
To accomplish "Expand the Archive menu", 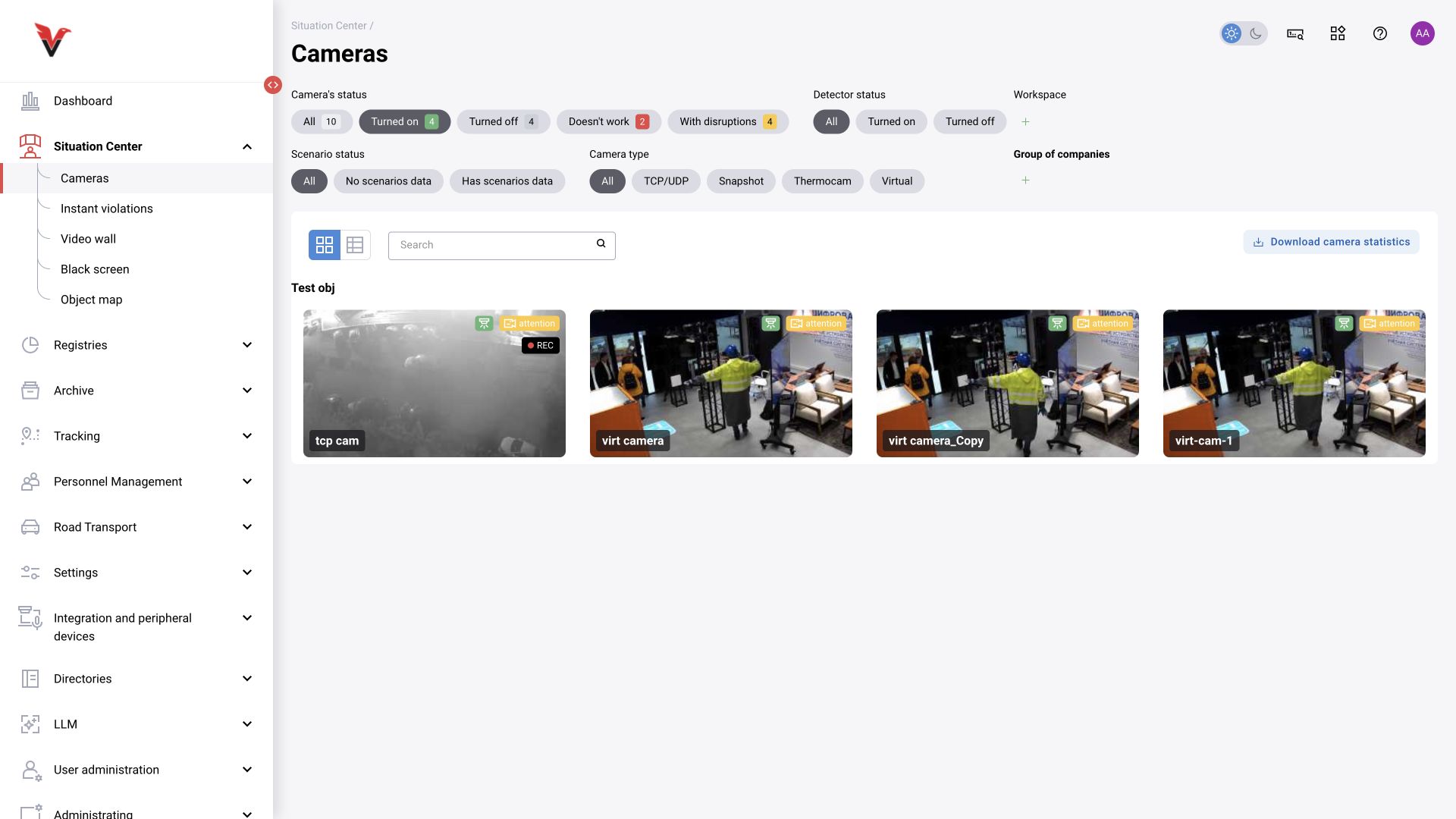I will 247,391.
